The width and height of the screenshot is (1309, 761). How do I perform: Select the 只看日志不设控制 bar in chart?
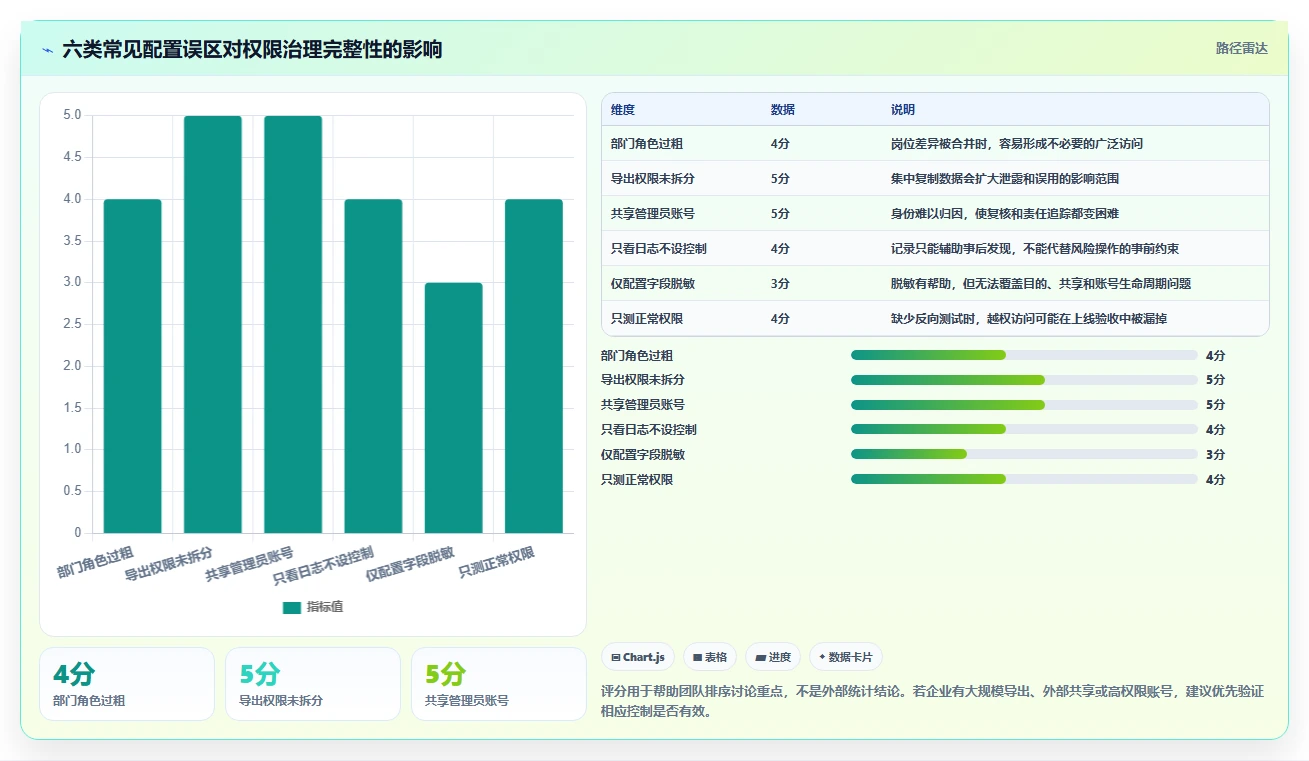click(x=373, y=366)
